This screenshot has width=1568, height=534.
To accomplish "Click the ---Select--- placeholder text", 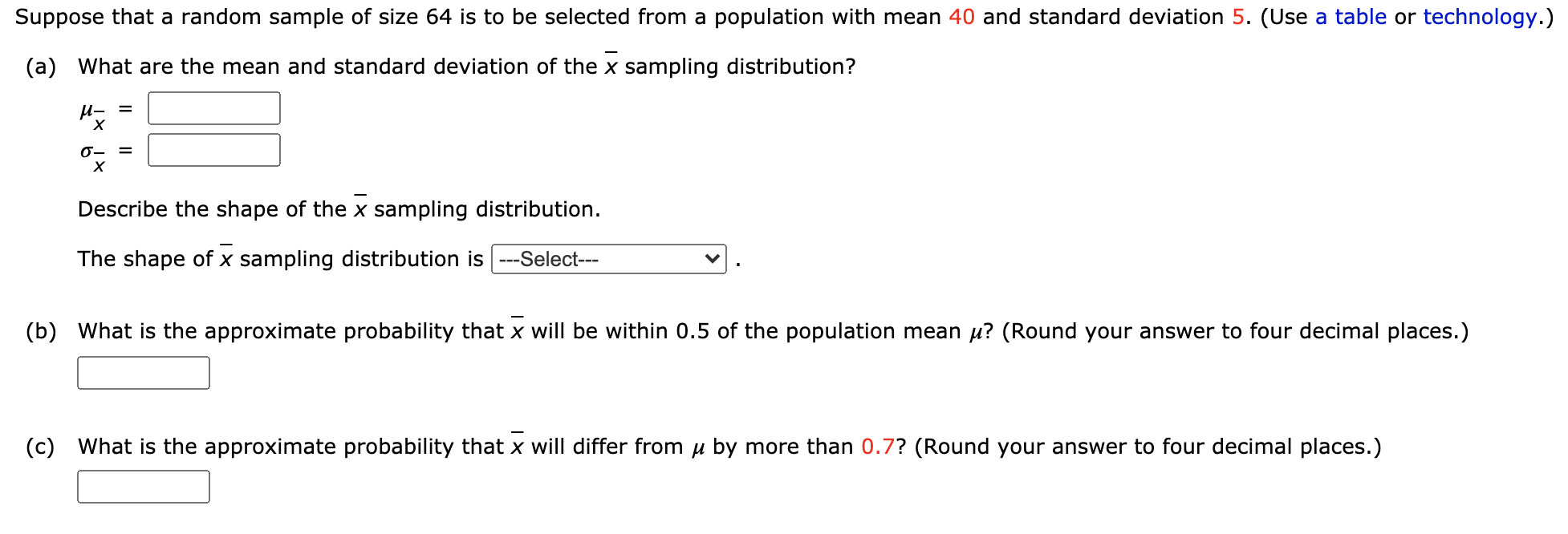I will click(550, 259).
